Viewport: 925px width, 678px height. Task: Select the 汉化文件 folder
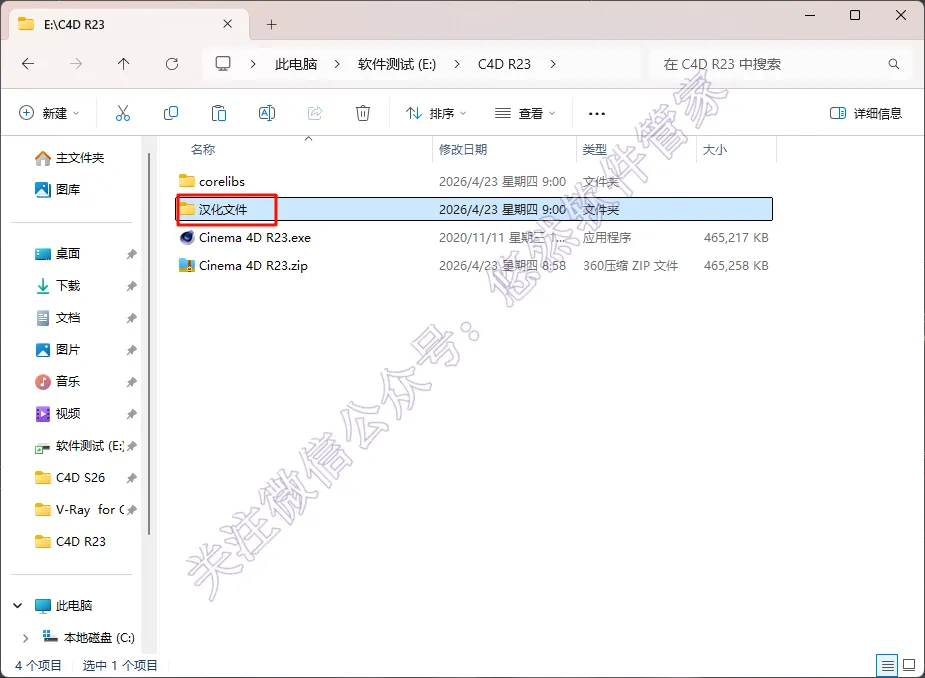(475, 209)
